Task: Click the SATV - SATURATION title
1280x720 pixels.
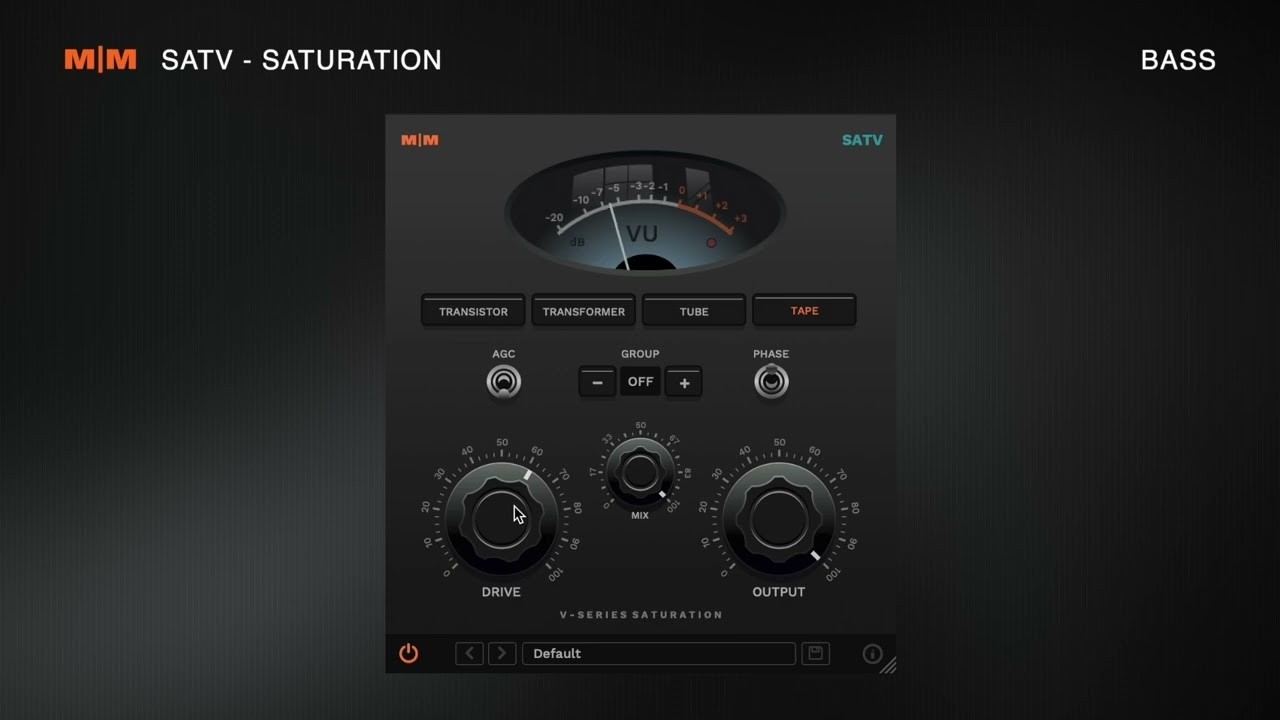Action: point(301,60)
